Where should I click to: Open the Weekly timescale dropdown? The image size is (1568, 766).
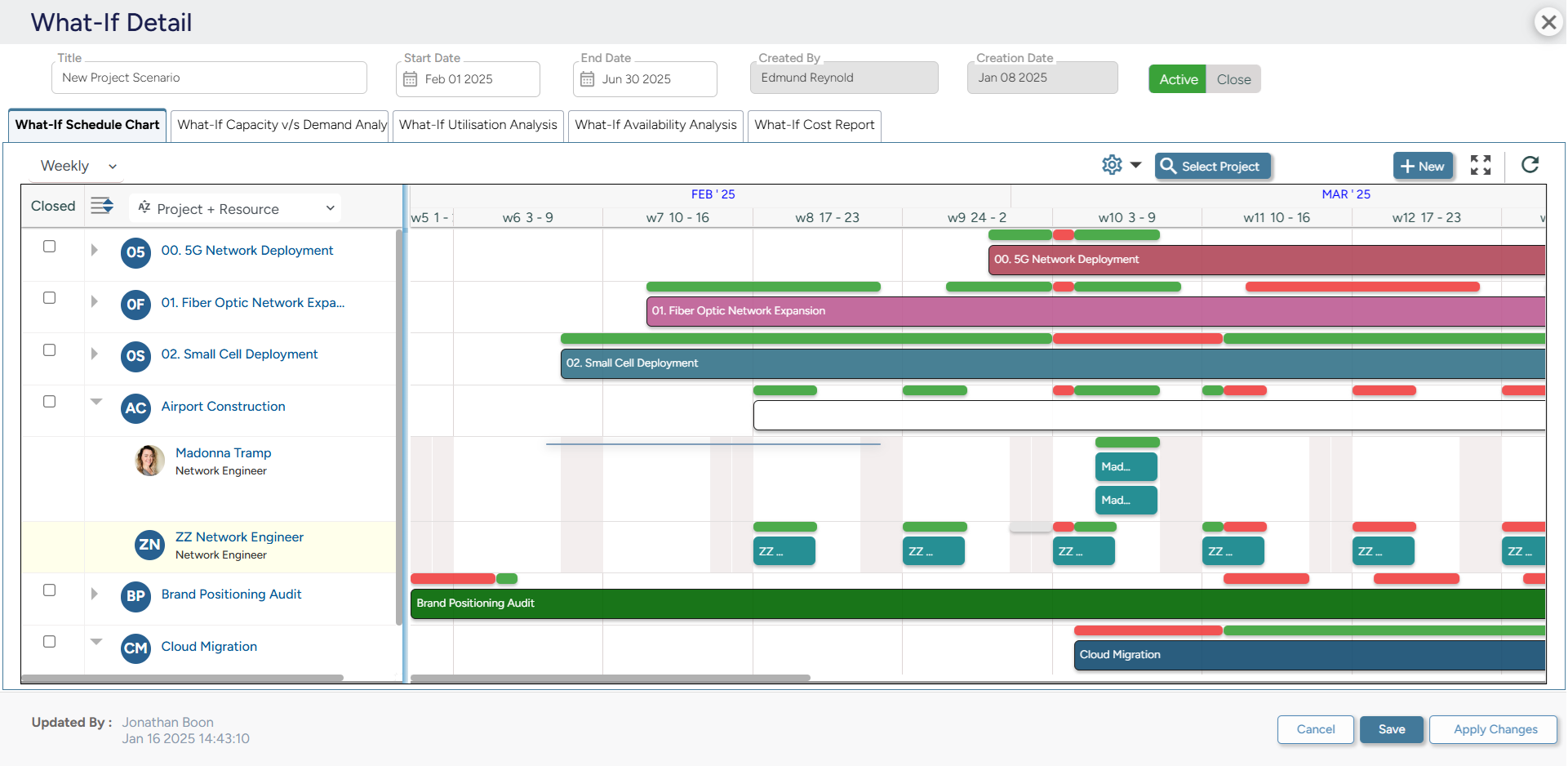coord(75,165)
